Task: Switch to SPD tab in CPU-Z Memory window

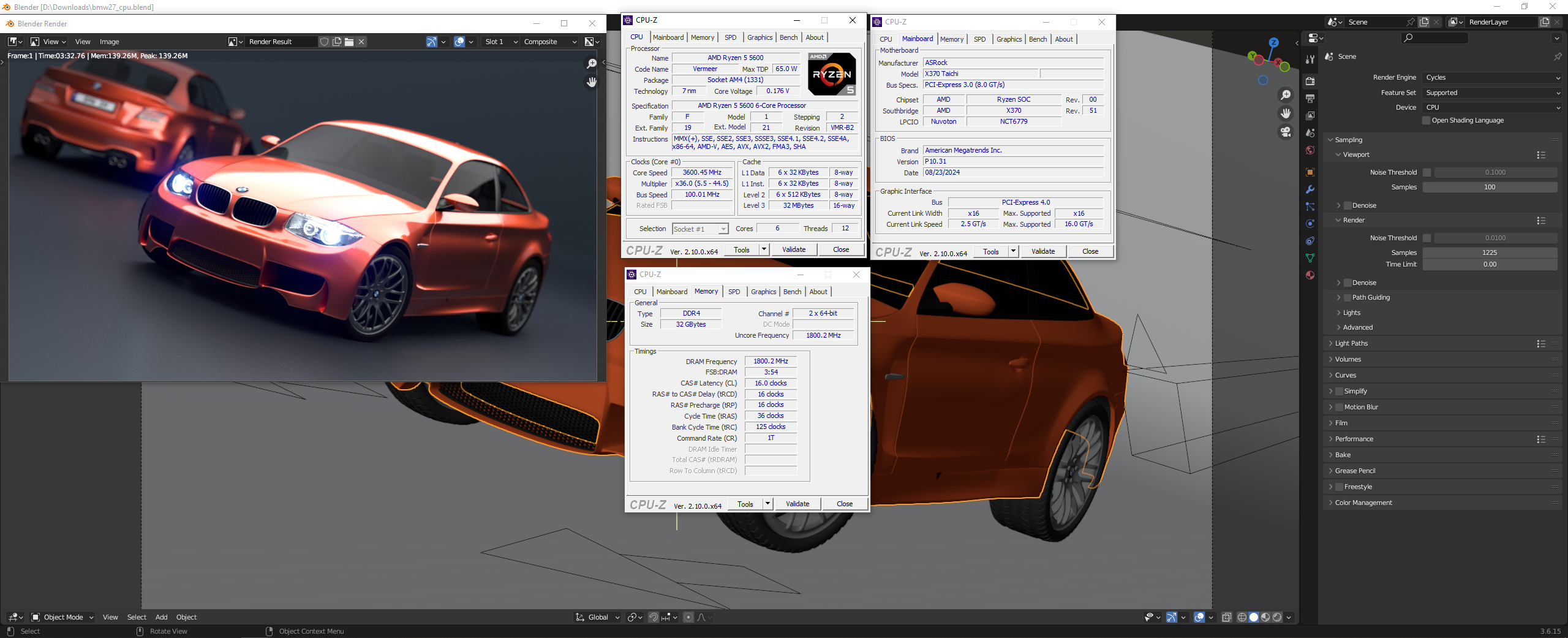Action: (734, 292)
